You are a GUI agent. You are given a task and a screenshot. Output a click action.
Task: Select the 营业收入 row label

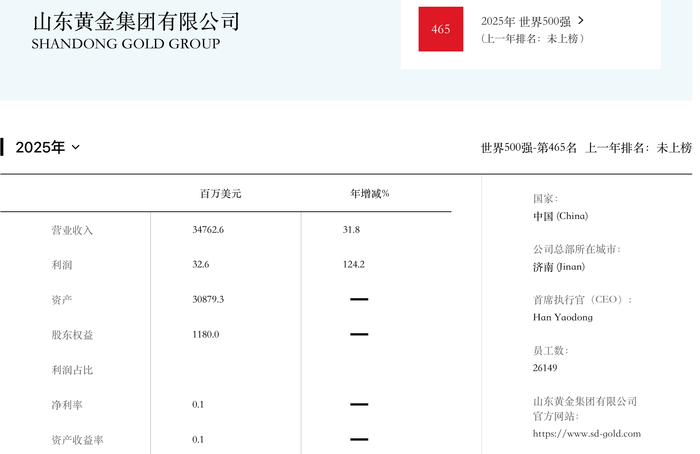pyautogui.click(x=72, y=230)
